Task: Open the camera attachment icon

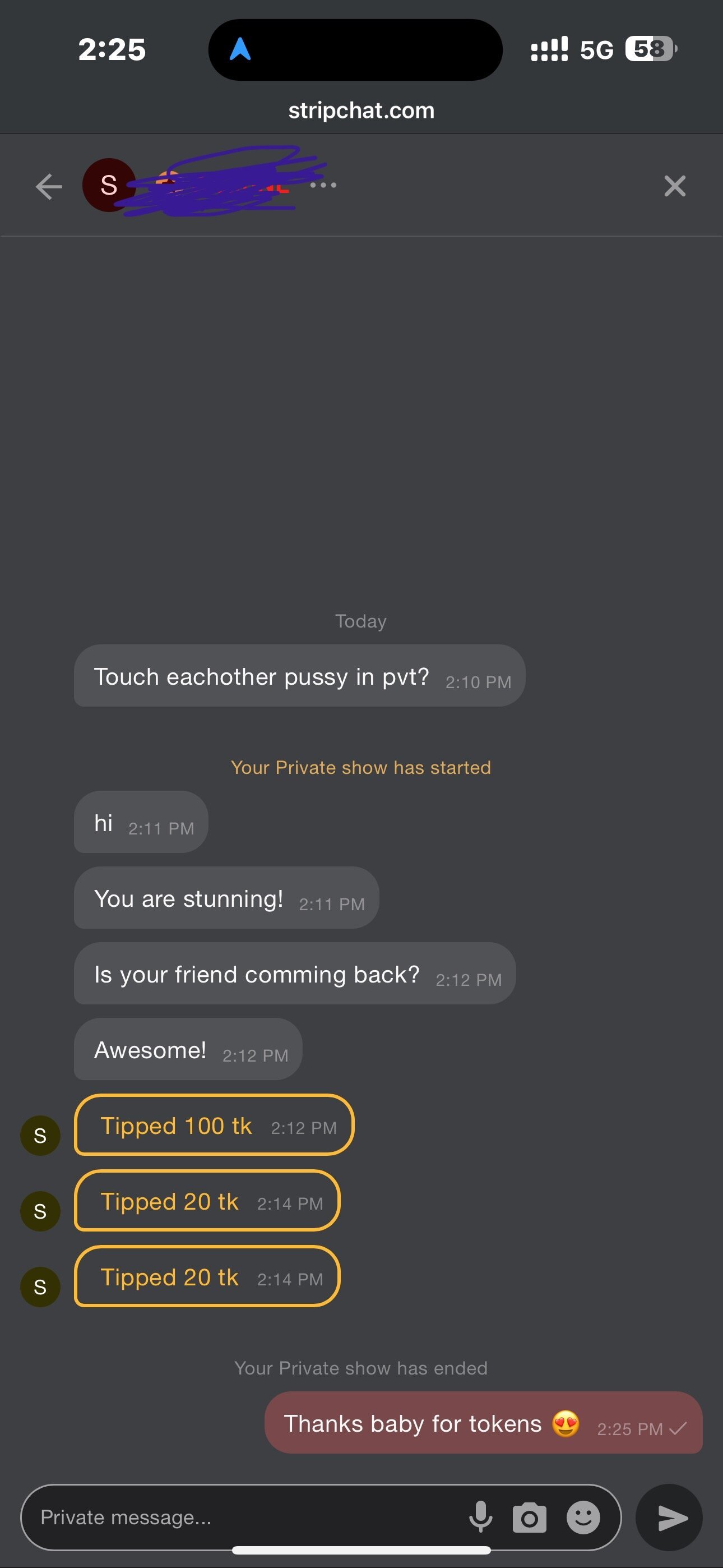Action: coord(530,1518)
